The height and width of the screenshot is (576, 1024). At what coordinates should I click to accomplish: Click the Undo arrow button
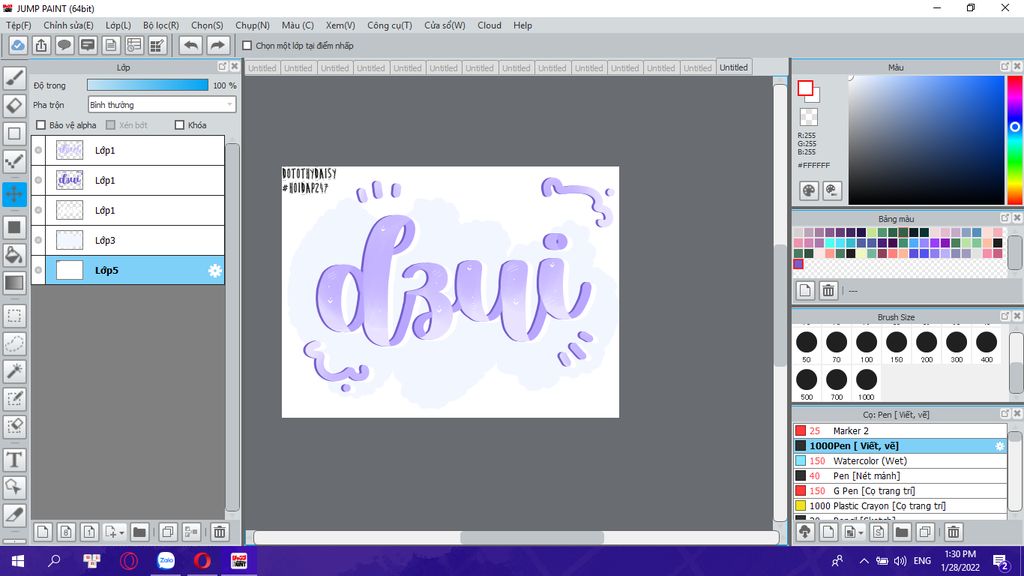tap(191, 46)
